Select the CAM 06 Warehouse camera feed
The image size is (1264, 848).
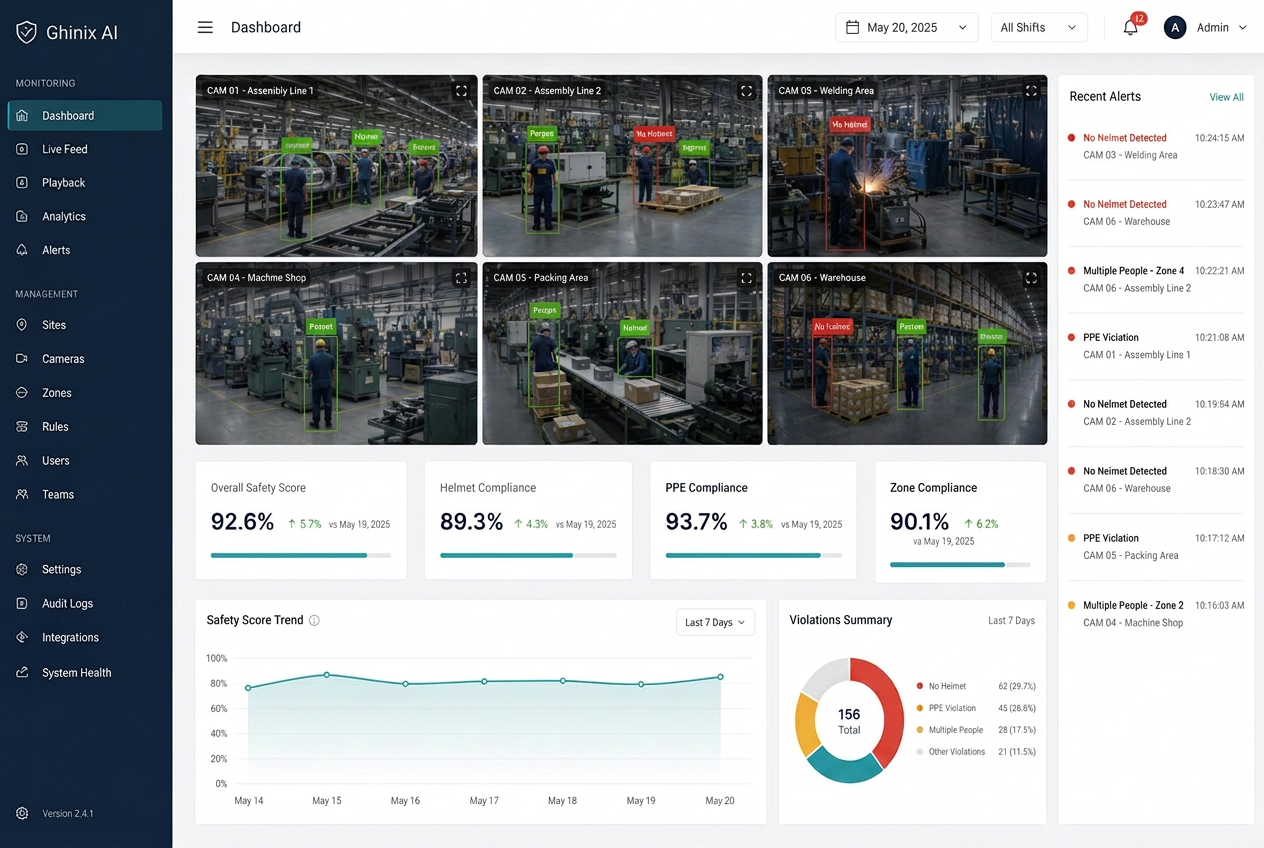pos(907,354)
